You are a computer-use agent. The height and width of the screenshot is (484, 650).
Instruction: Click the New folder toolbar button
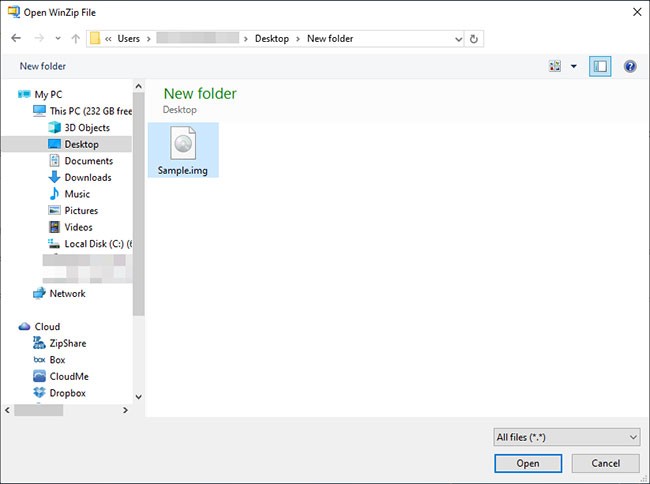pyautogui.click(x=41, y=67)
